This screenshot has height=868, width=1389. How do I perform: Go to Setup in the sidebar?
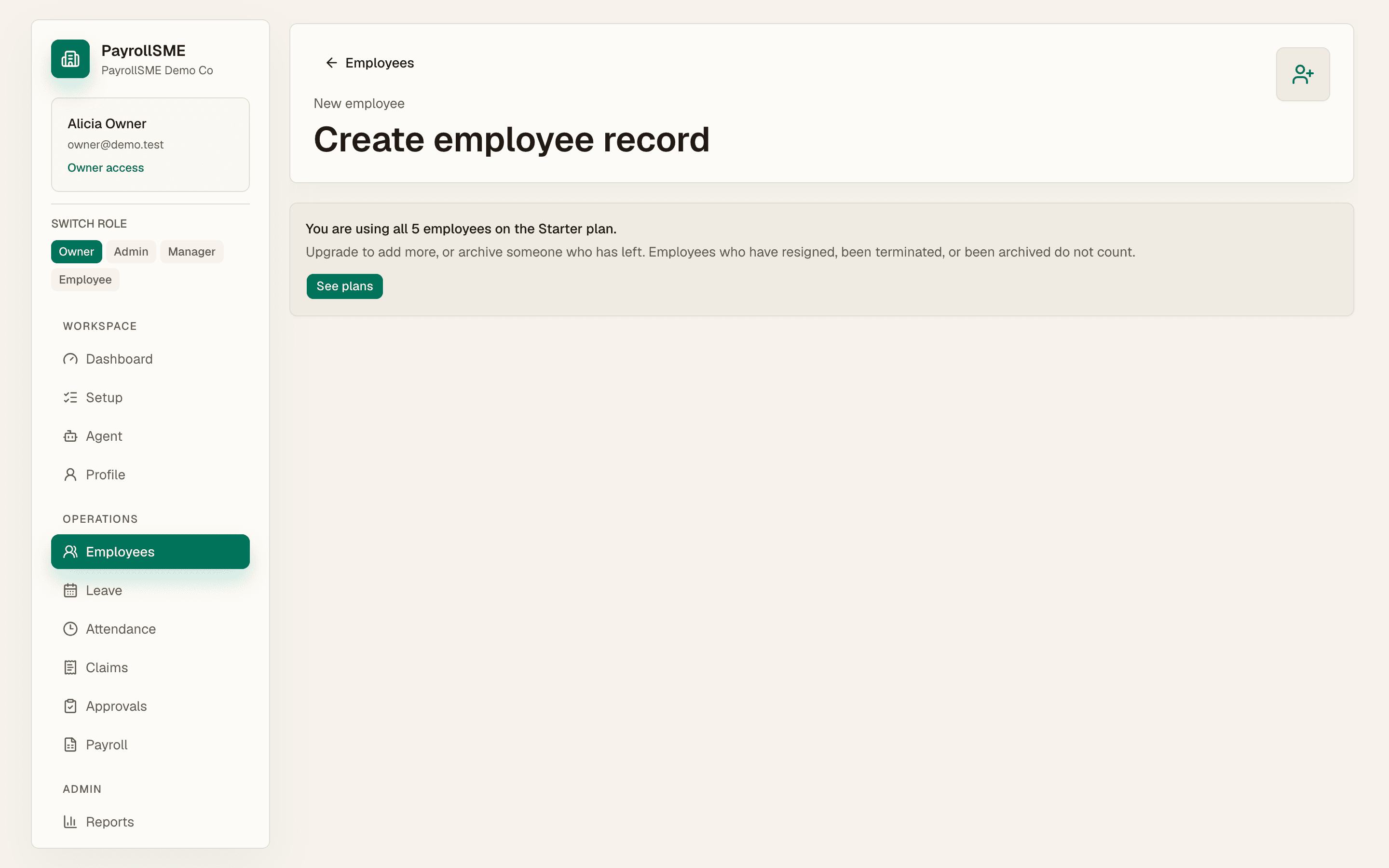150,397
